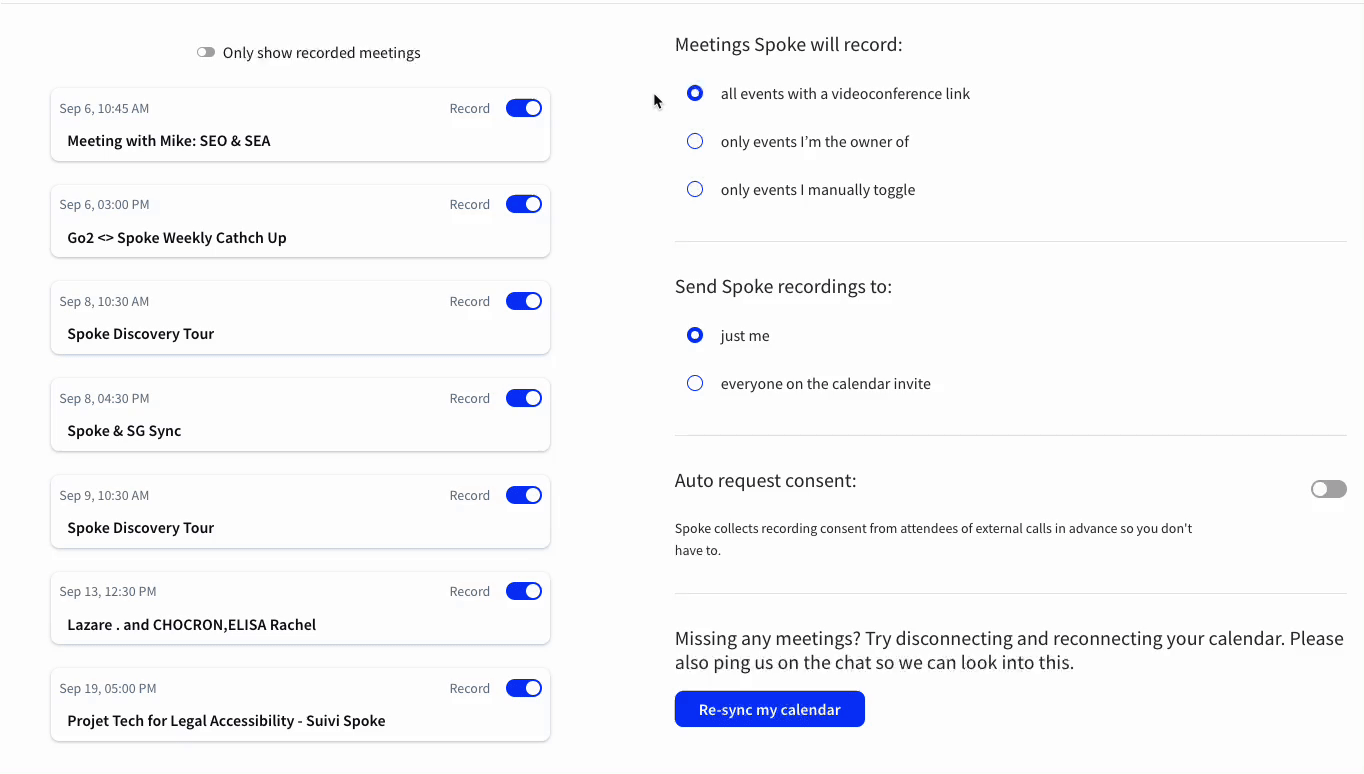
Task: Select 'just me' for recordings recipient
Action: point(695,335)
